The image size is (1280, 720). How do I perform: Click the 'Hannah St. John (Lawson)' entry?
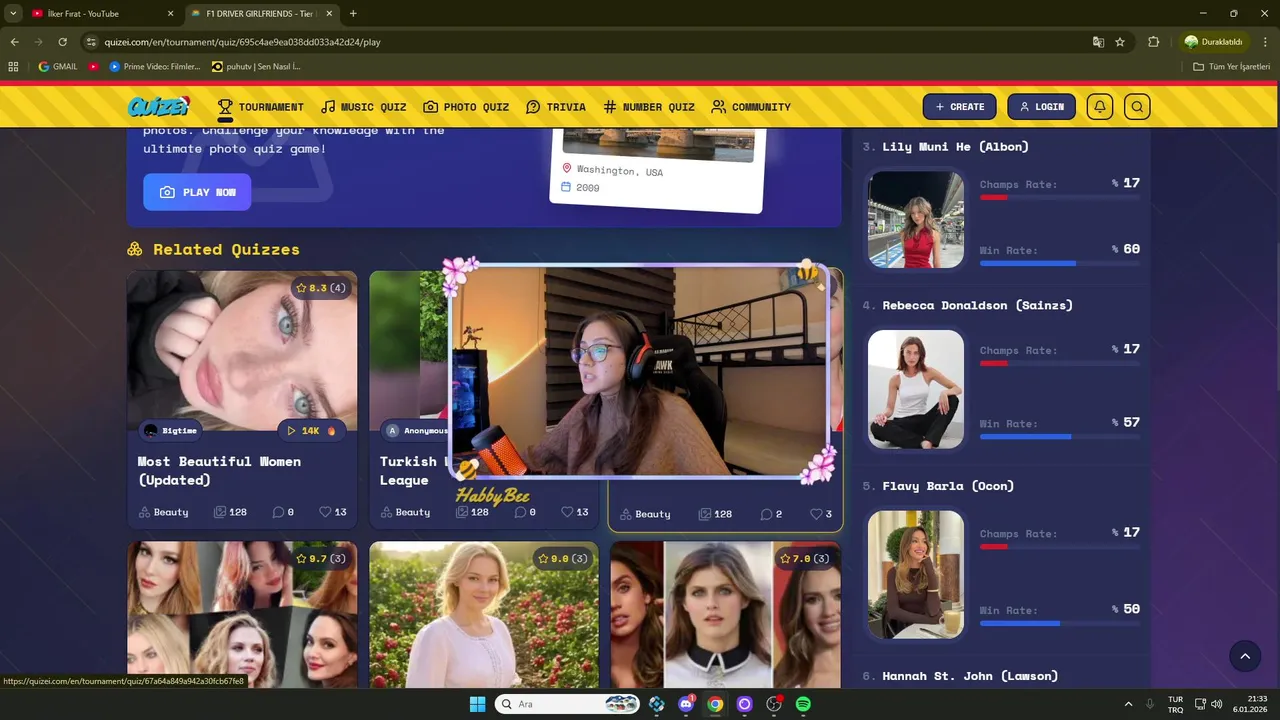[x=969, y=676]
